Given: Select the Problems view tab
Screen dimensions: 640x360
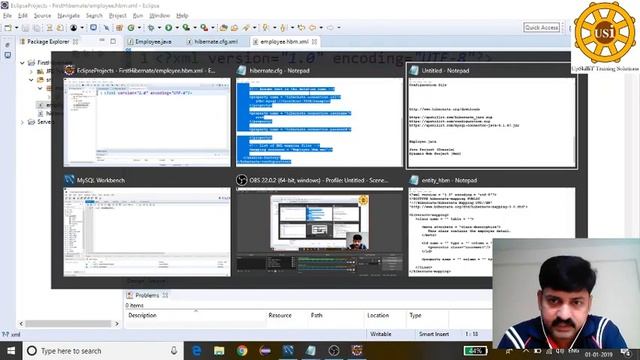Looking at the screenshot, I should [x=147, y=295].
